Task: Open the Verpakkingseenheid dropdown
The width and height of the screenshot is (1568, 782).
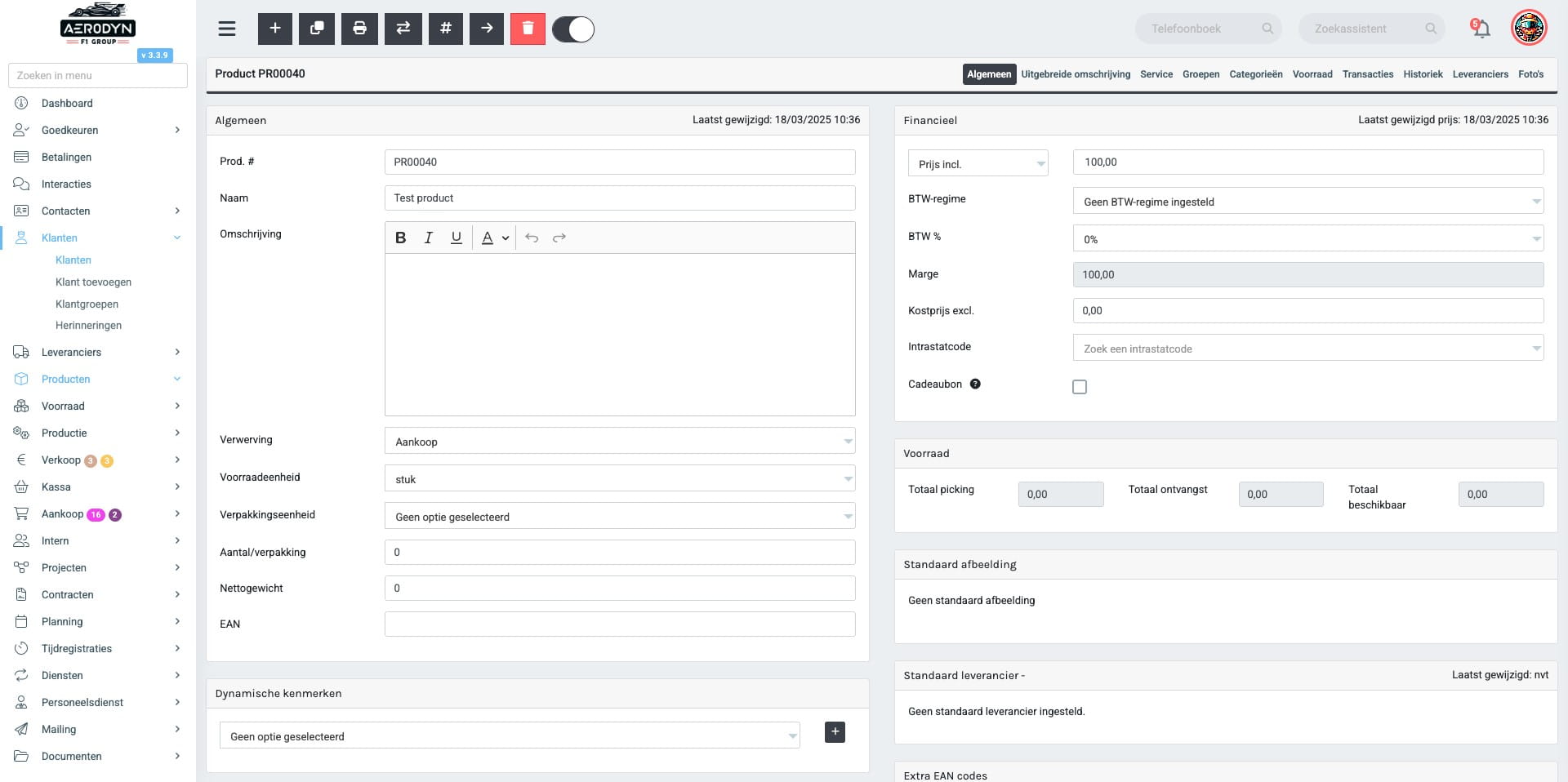Action: (x=620, y=516)
